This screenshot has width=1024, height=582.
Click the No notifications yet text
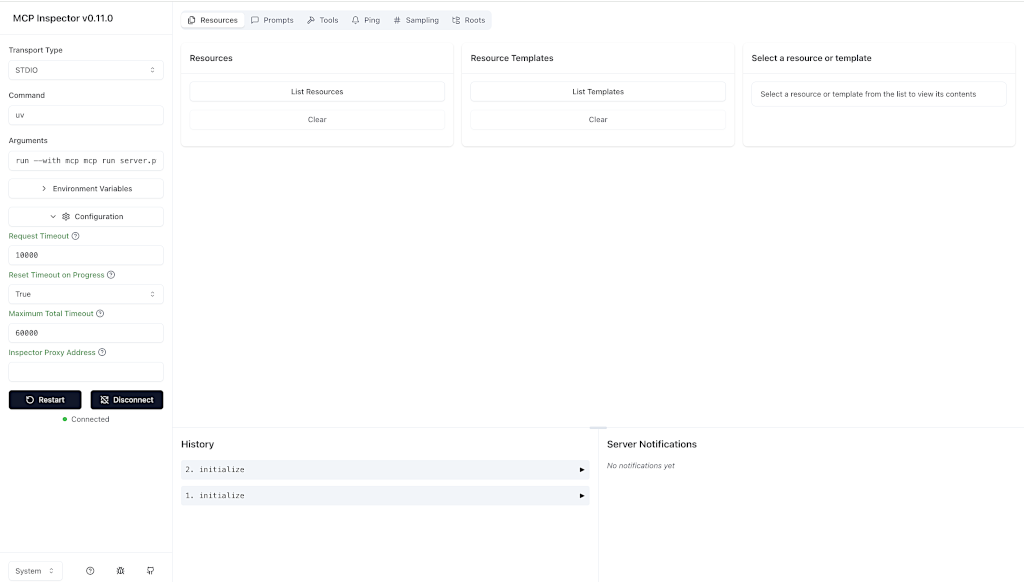641,466
